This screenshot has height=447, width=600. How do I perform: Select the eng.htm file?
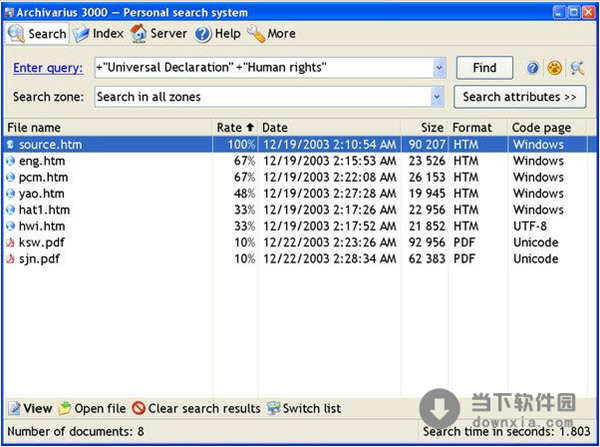(x=42, y=161)
